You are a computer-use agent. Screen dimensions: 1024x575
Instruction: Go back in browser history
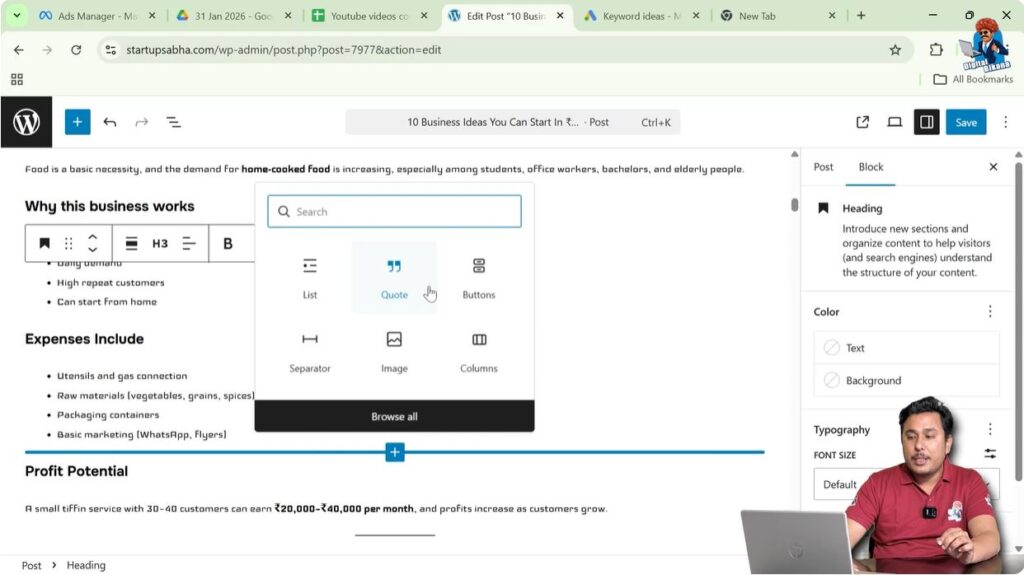[x=18, y=50]
